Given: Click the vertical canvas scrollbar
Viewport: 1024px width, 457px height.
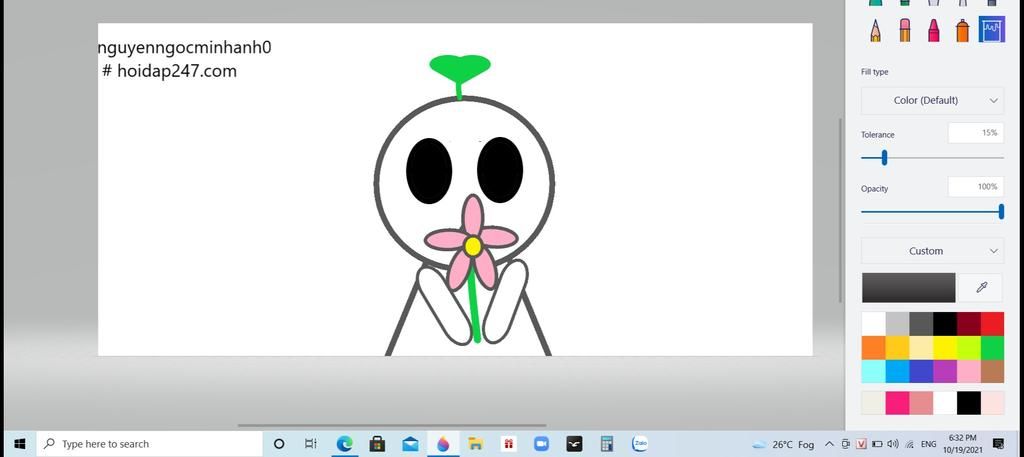Looking at the screenshot, I should pyautogui.click(x=840, y=210).
